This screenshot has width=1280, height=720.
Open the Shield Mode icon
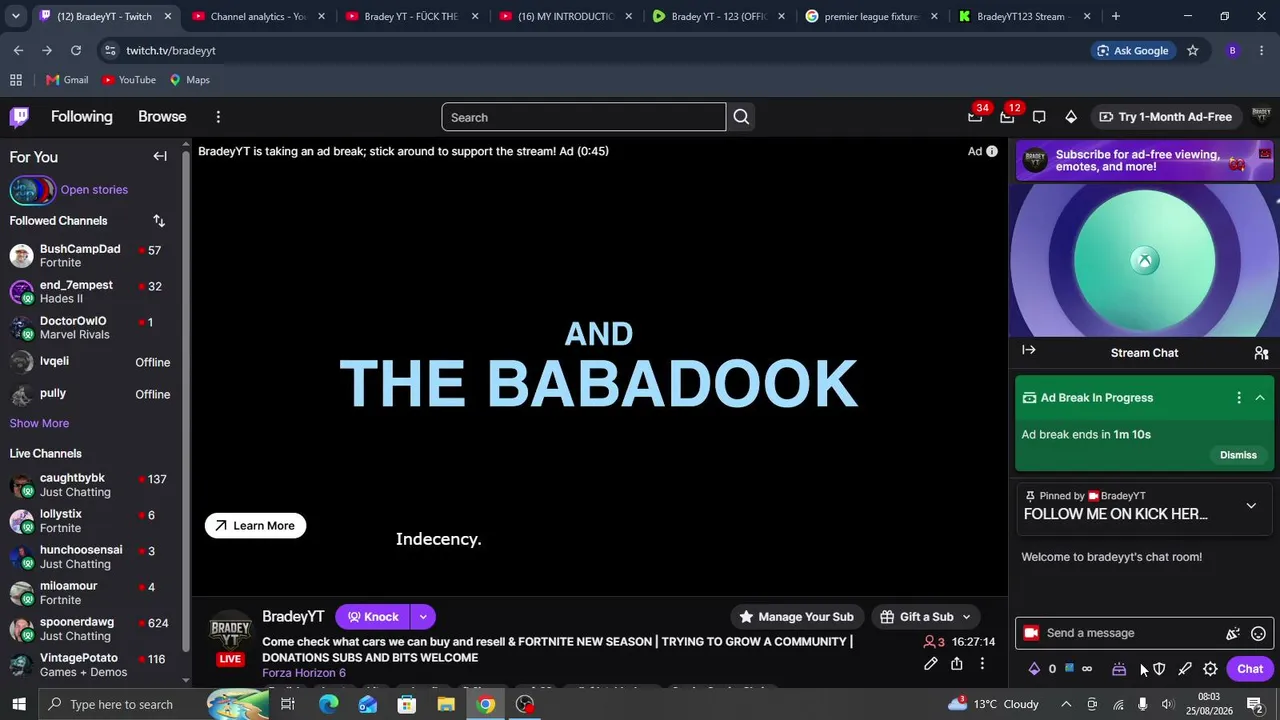pos(1159,669)
